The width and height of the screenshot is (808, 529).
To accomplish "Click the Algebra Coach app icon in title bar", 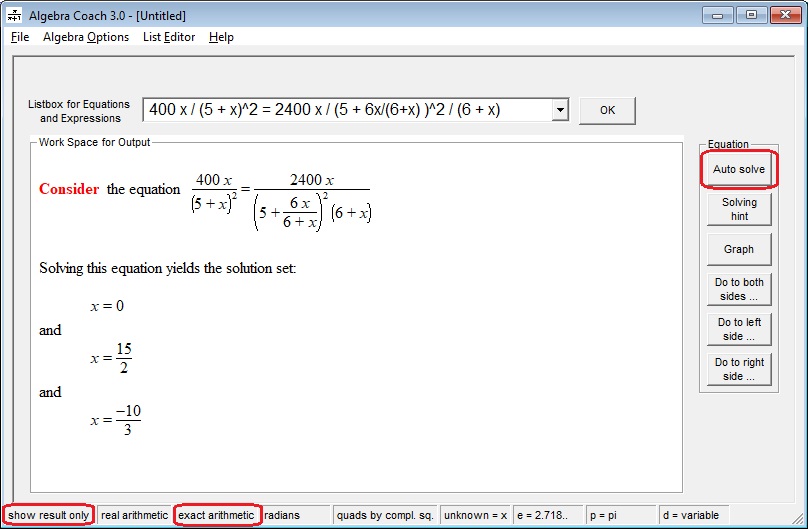I will click(14, 15).
